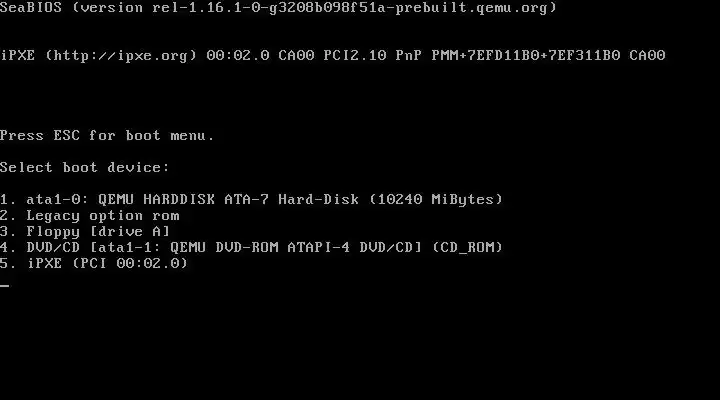Click the 'Select boot device:' prompt

tap(84, 167)
